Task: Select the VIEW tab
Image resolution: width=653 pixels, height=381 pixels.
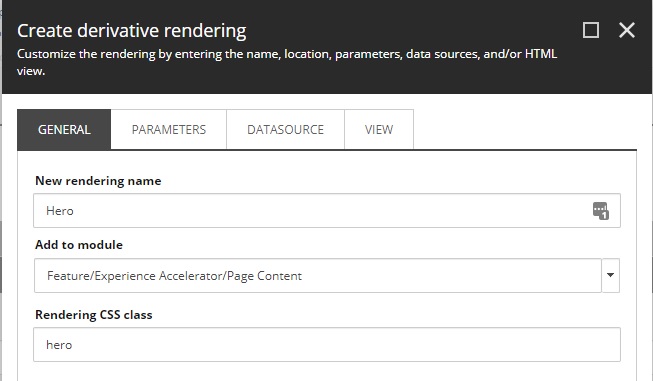Action: (x=379, y=129)
